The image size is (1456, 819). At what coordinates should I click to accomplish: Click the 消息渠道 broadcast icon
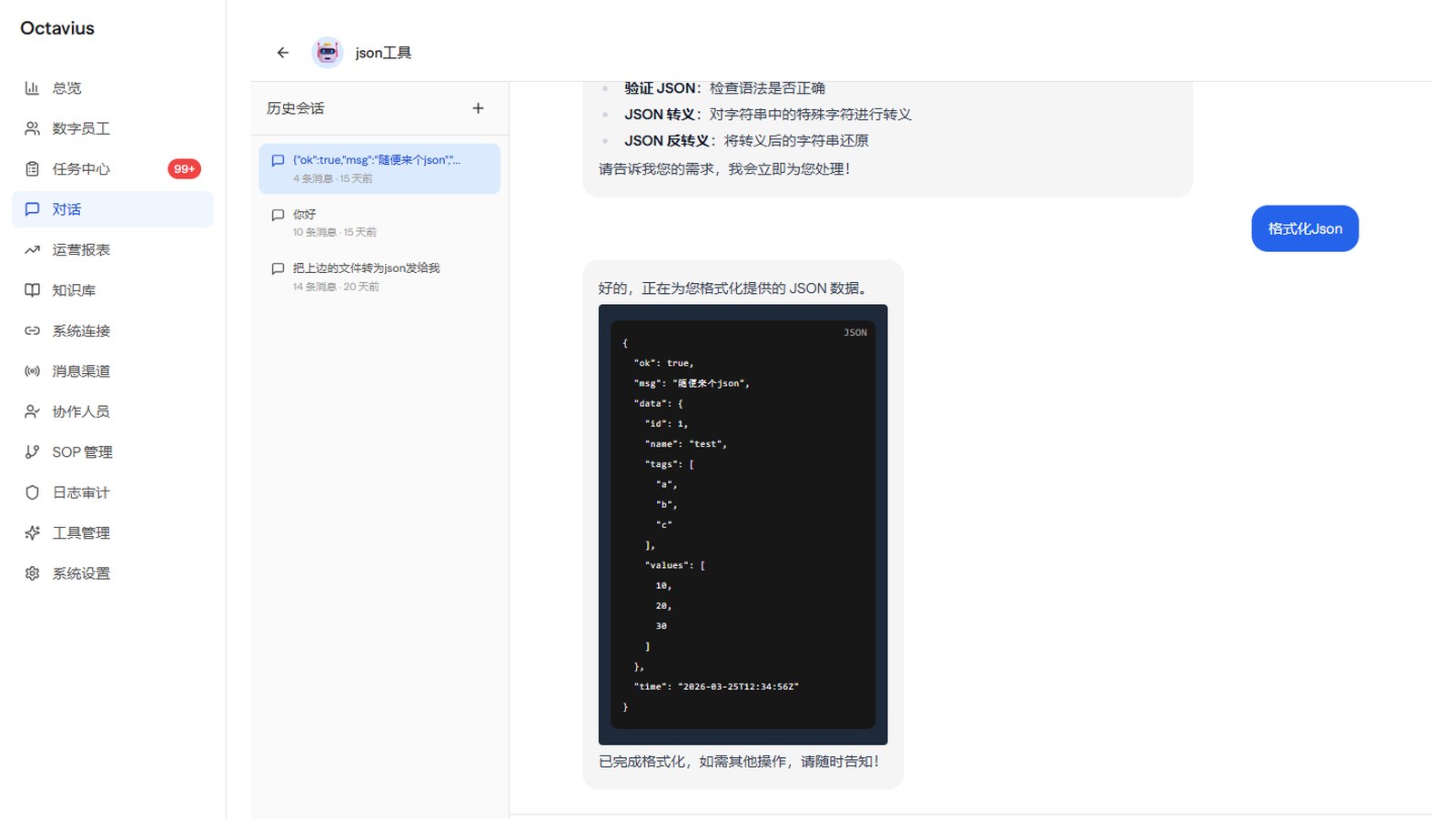32,371
